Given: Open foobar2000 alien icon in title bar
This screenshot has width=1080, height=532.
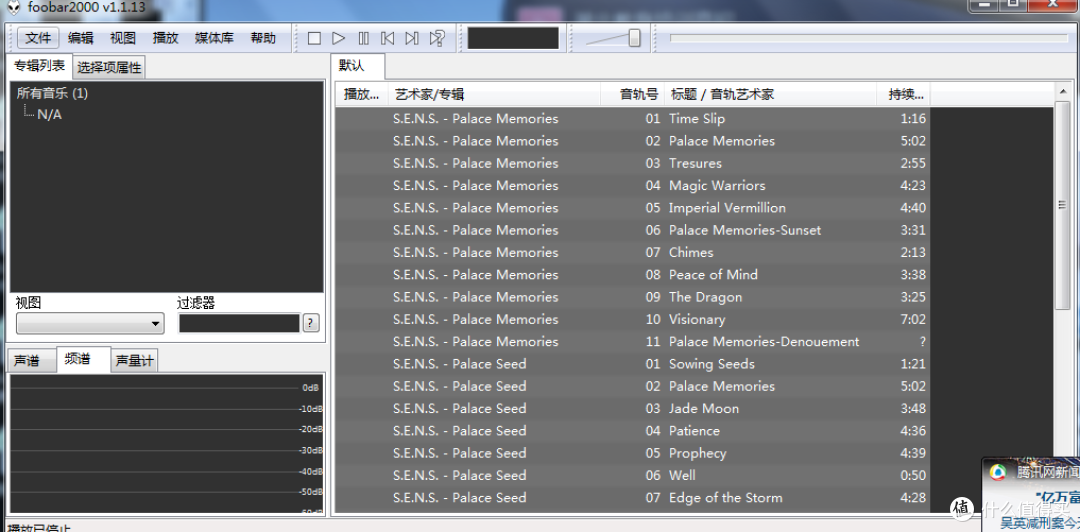Looking at the screenshot, I should pos(14,6).
